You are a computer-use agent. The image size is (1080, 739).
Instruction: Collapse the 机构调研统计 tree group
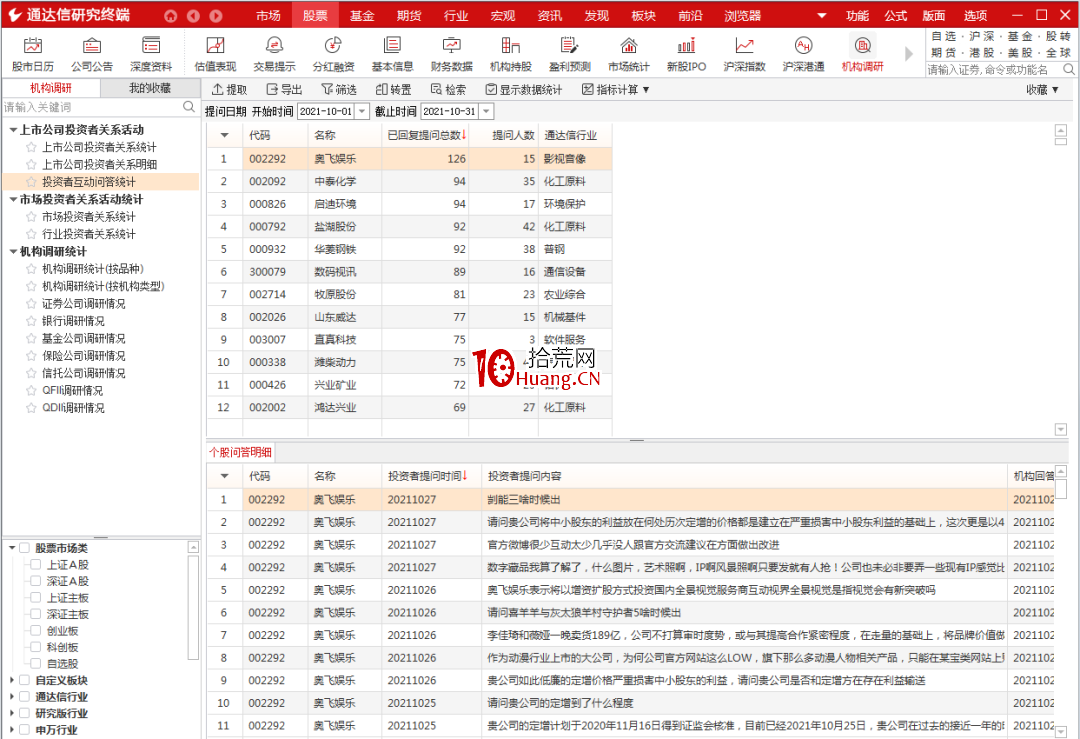coord(13,251)
